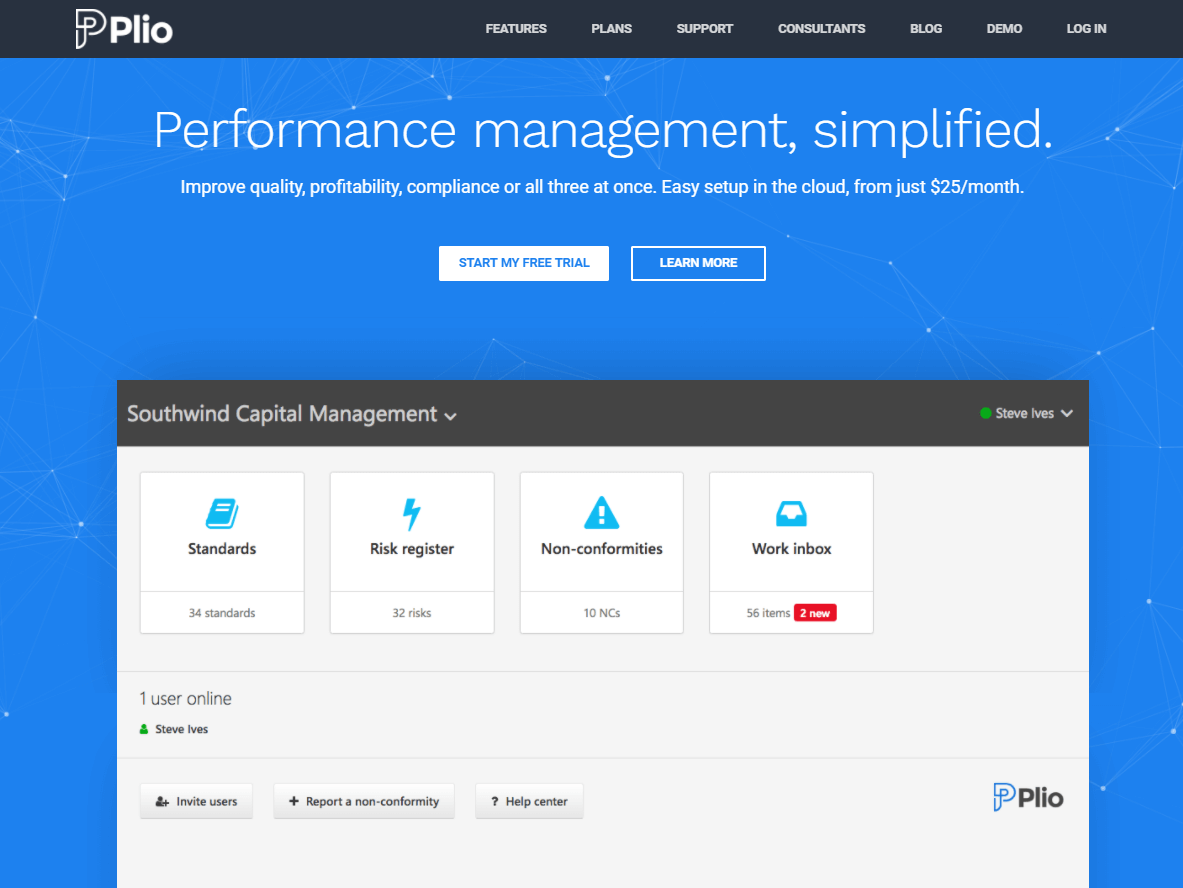Click the Plio logo in dashboard footer

coord(1028,797)
